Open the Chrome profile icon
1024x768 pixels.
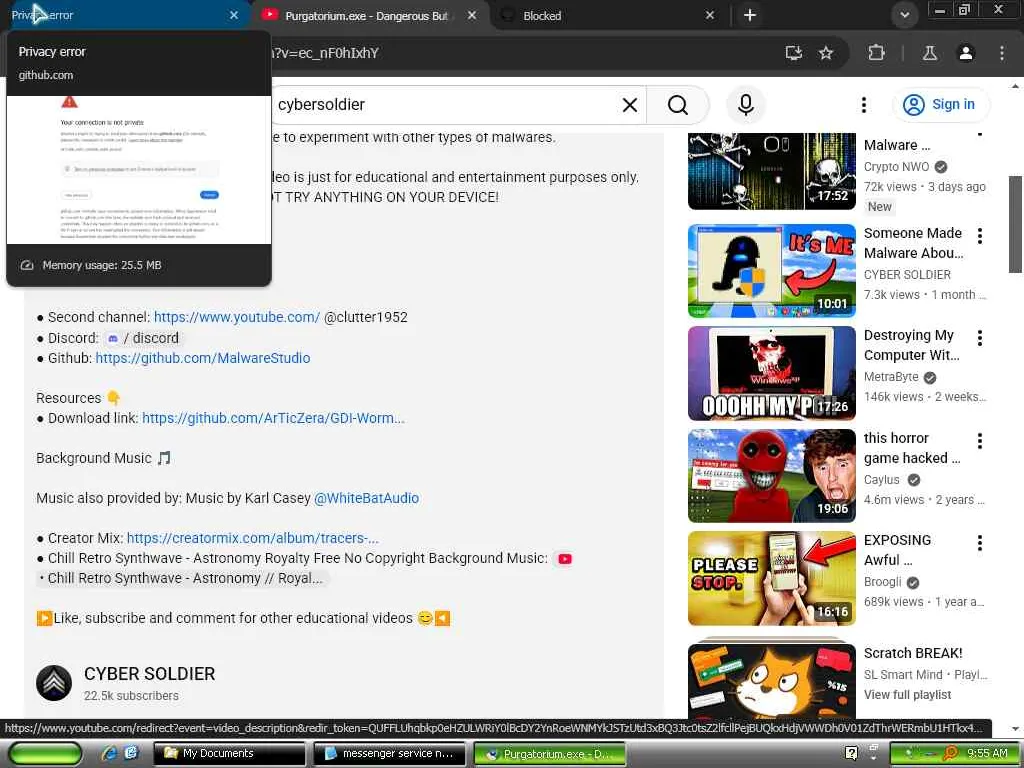(x=966, y=53)
